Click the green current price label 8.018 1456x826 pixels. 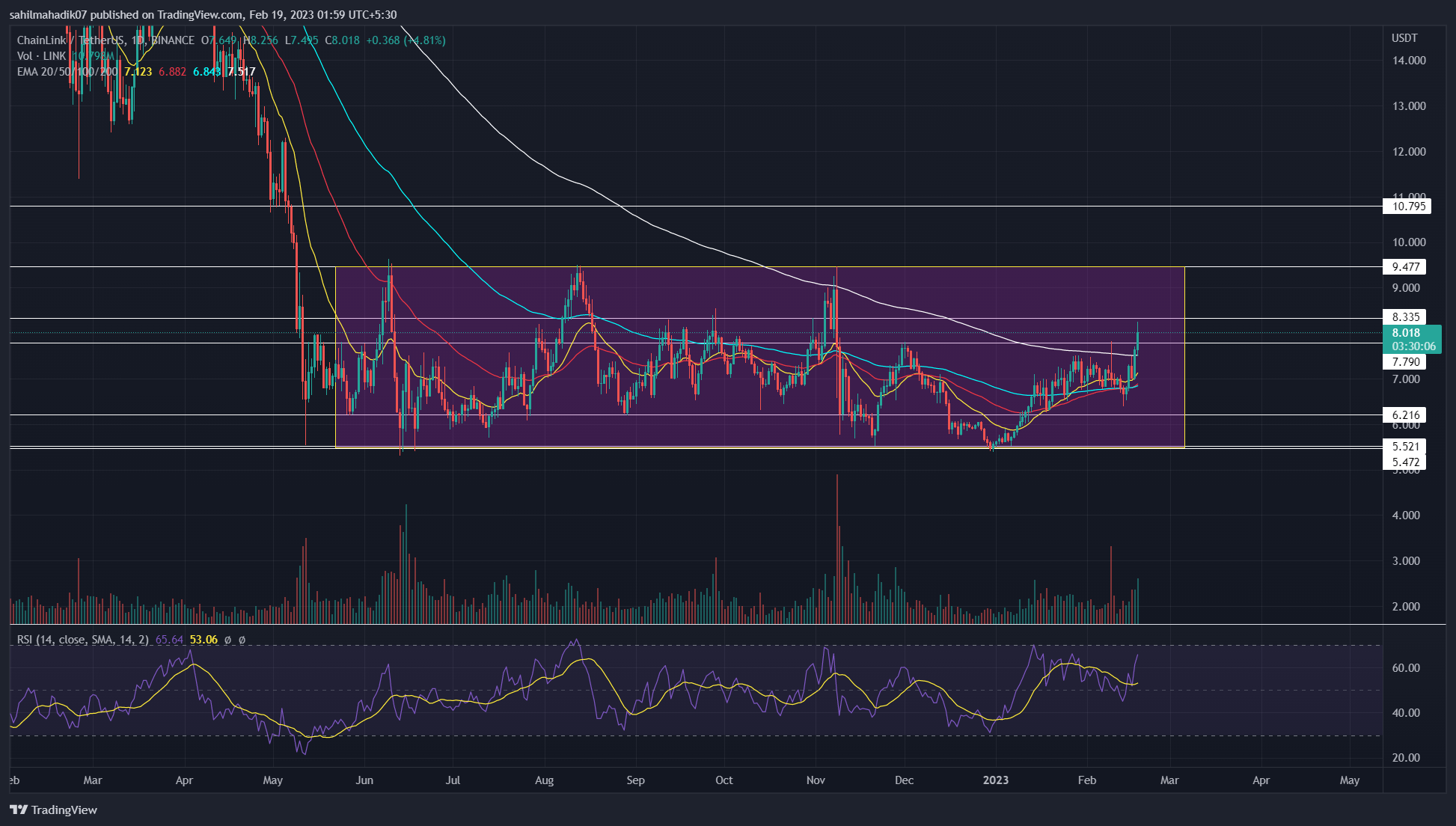point(1406,333)
